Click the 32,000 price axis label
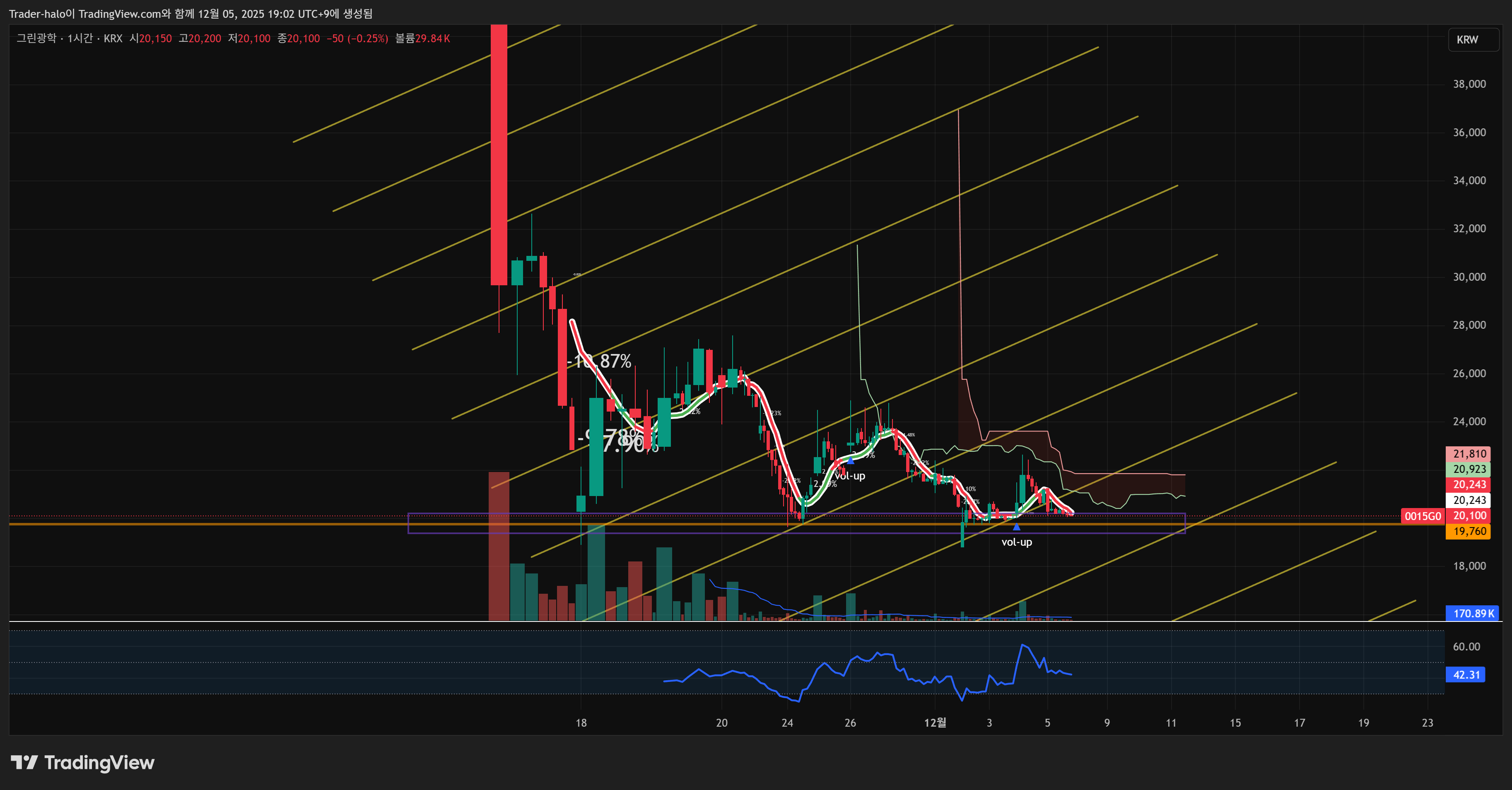The image size is (1512, 790). pos(1469,228)
